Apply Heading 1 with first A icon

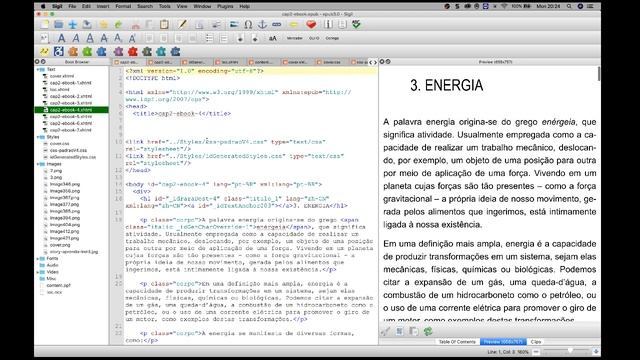click(x=61, y=38)
